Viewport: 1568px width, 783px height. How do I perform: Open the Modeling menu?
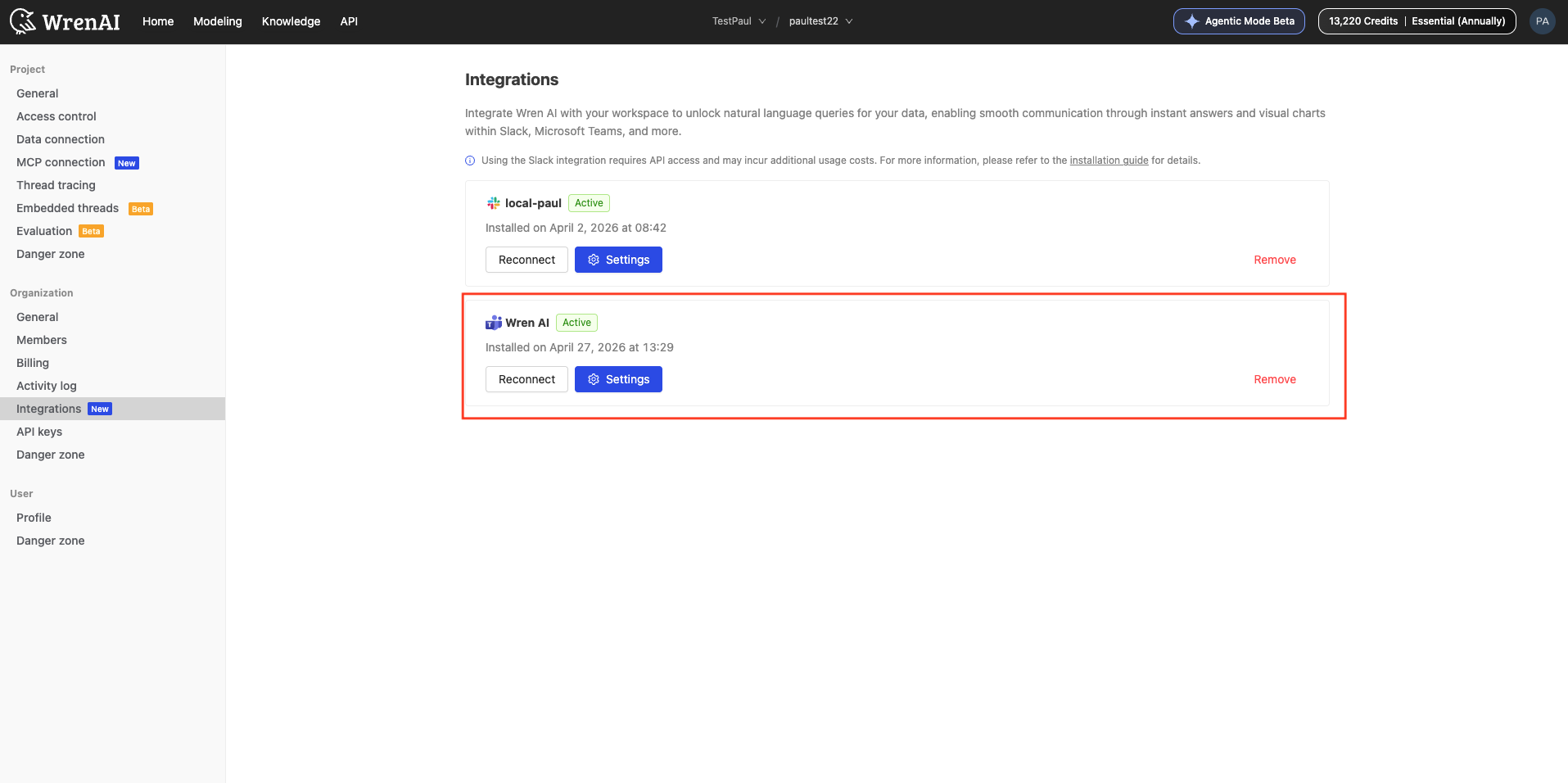[218, 21]
